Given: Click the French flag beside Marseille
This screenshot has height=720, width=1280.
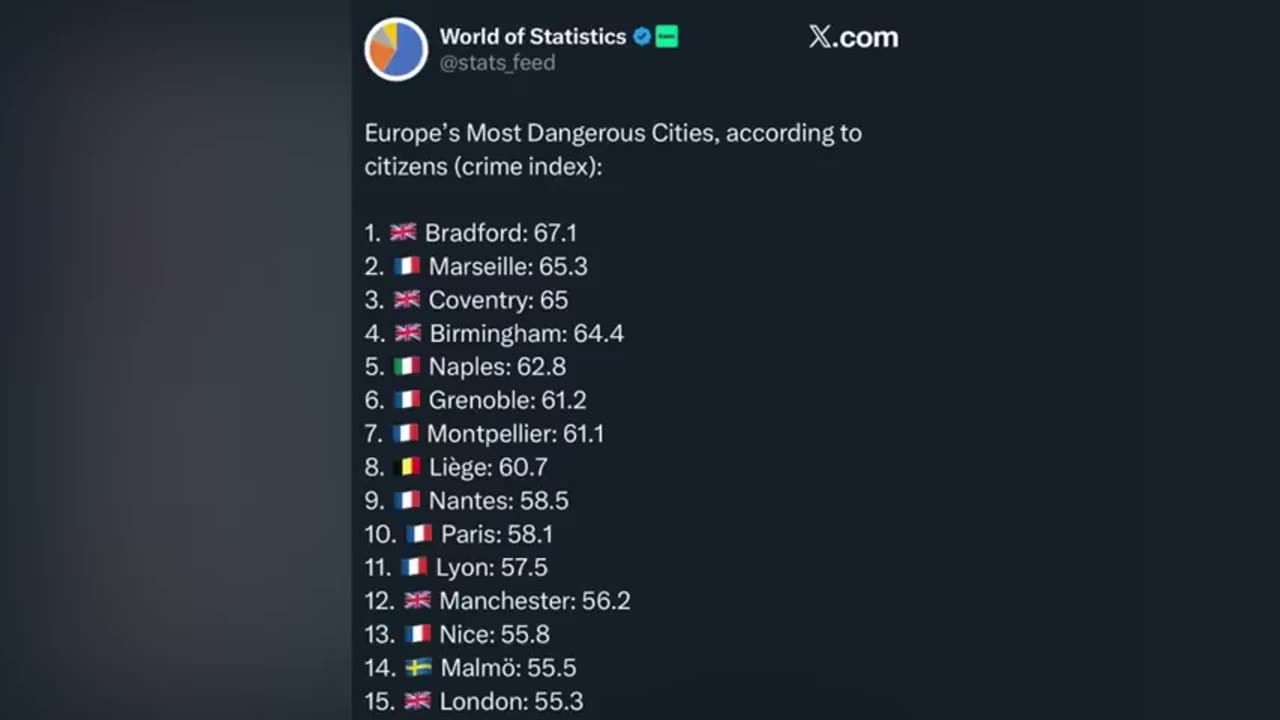Looking at the screenshot, I should pos(407,267).
